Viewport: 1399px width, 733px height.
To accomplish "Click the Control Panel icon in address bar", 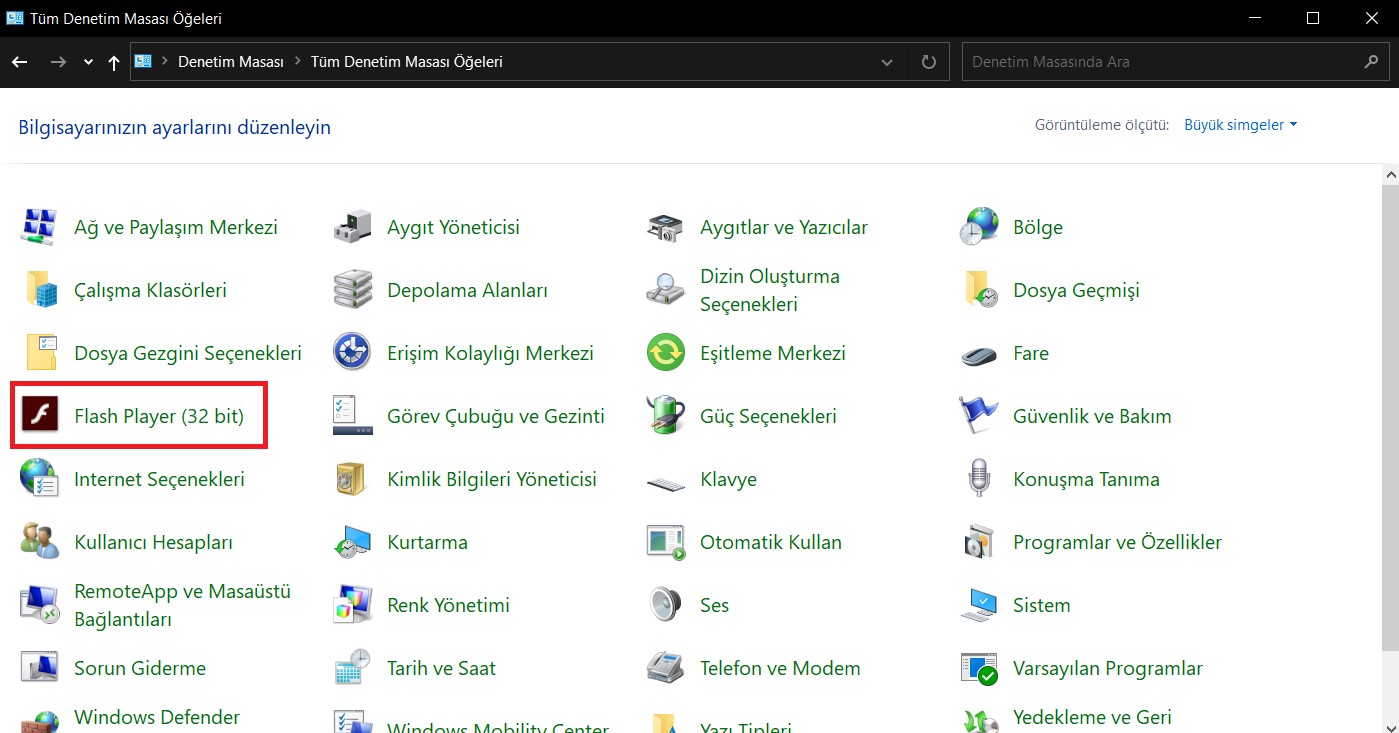I will click(142, 62).
